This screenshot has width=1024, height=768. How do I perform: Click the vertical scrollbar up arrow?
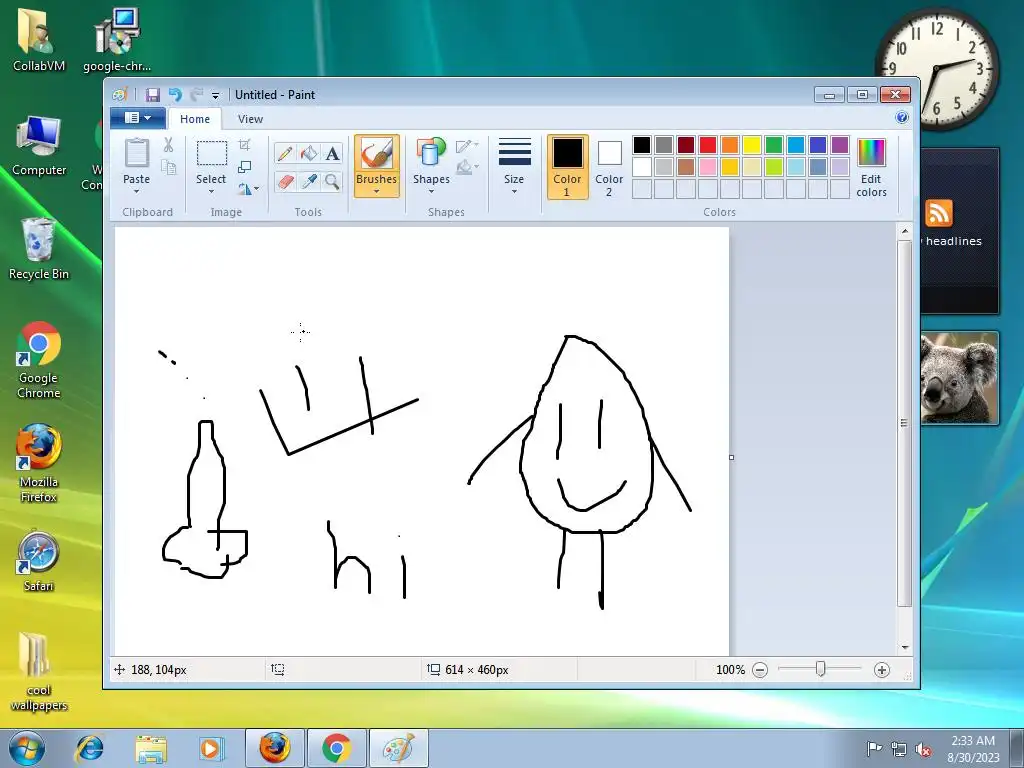click(x=904, y=231)
